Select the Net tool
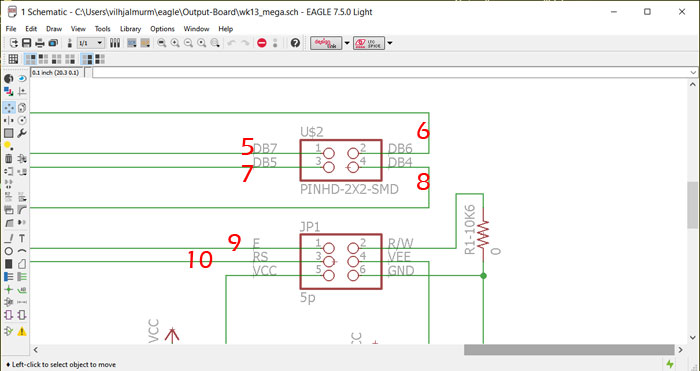 (22, 277)
